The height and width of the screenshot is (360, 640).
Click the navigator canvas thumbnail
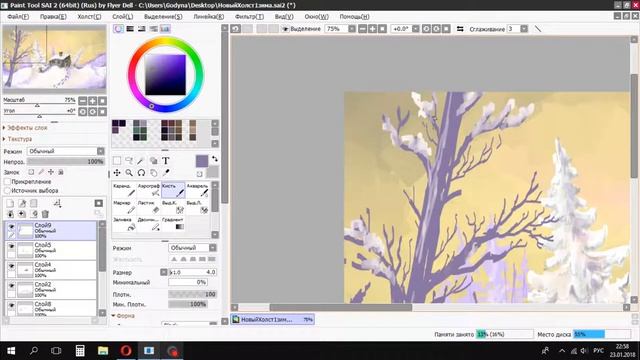pyautogui.click(x=54, y=58)
